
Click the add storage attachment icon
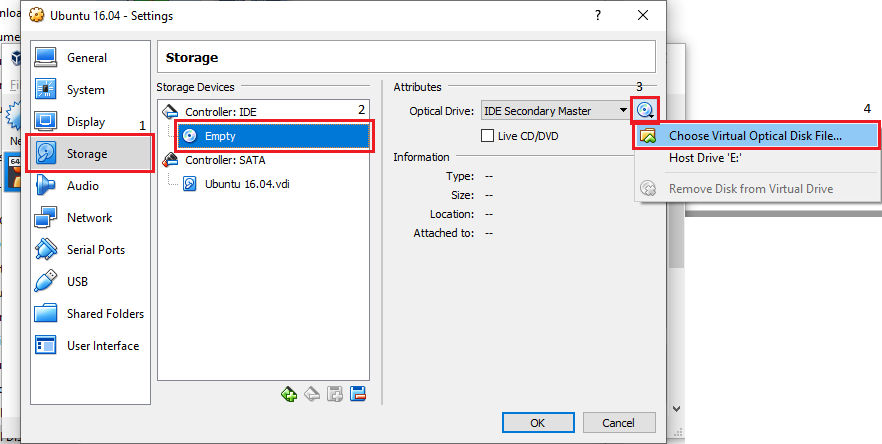pyautogui.click(x=335, y=394)
